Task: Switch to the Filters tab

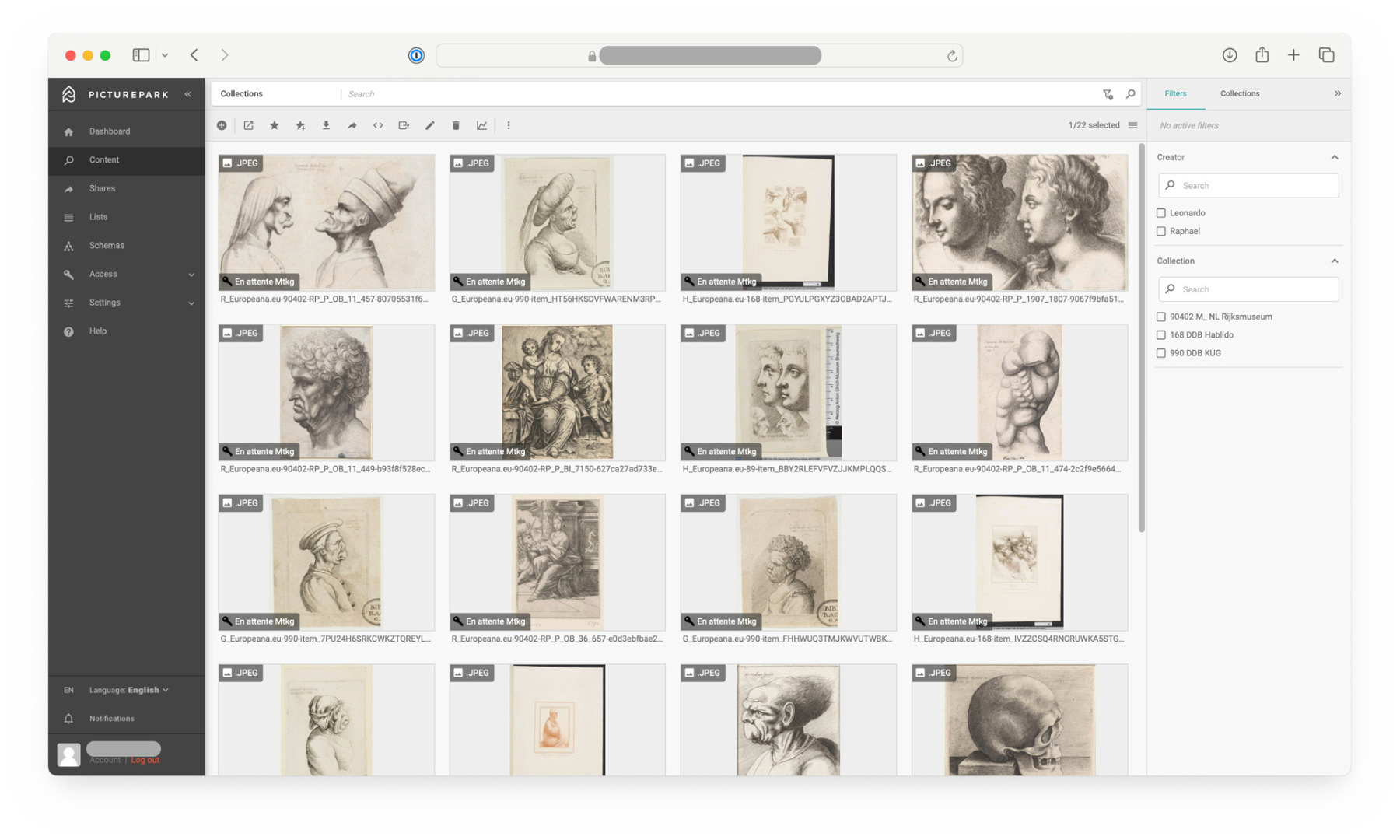Action: click(1175, 93)
